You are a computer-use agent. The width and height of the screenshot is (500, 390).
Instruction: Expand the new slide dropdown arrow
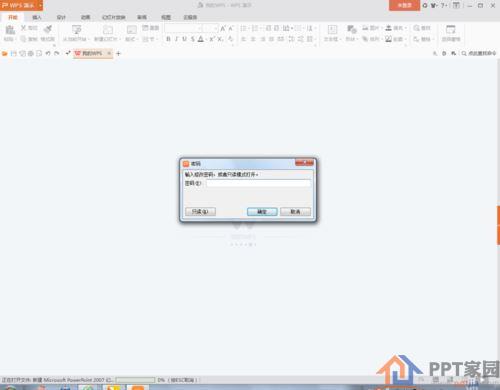(x=120, y=39)
